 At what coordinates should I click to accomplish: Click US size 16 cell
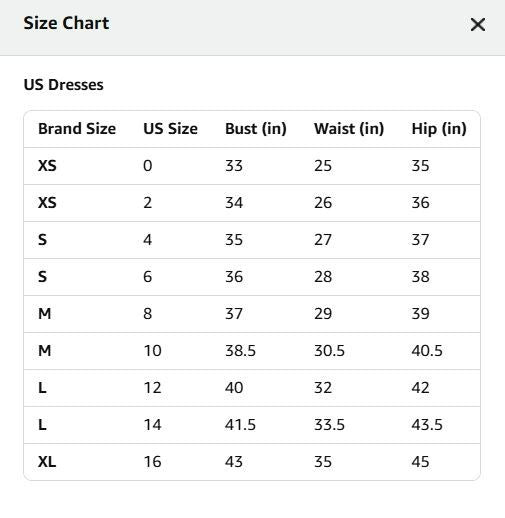tap(152, 462)
